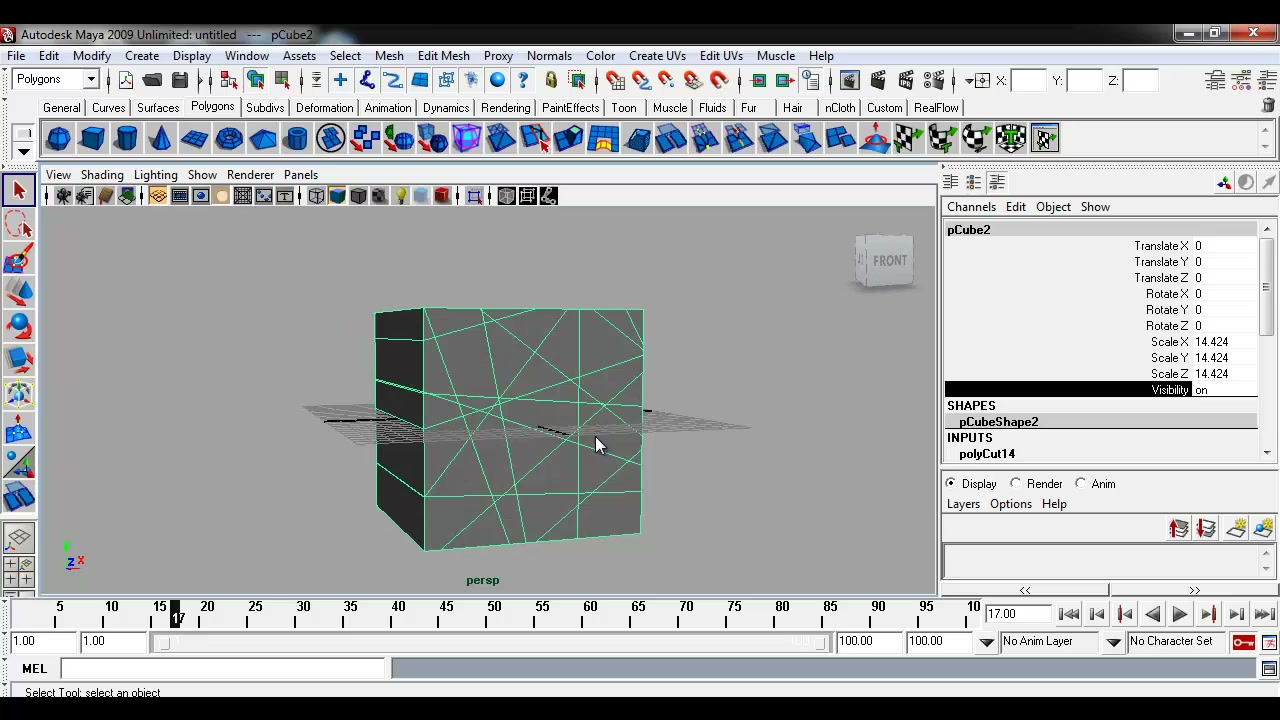
Task: Choose the Lasso Select tool
Action: point(18,225)
